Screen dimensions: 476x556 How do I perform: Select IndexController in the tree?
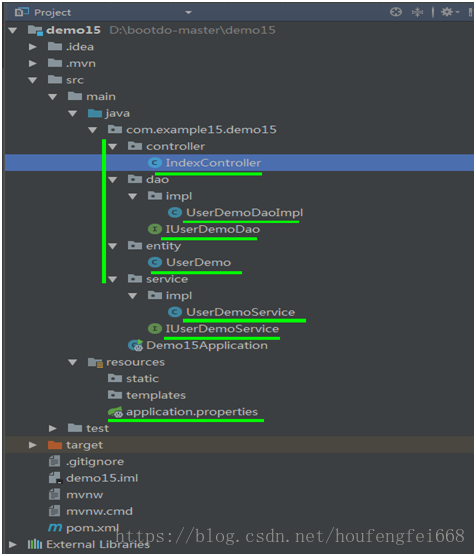(x=214, y=163)
